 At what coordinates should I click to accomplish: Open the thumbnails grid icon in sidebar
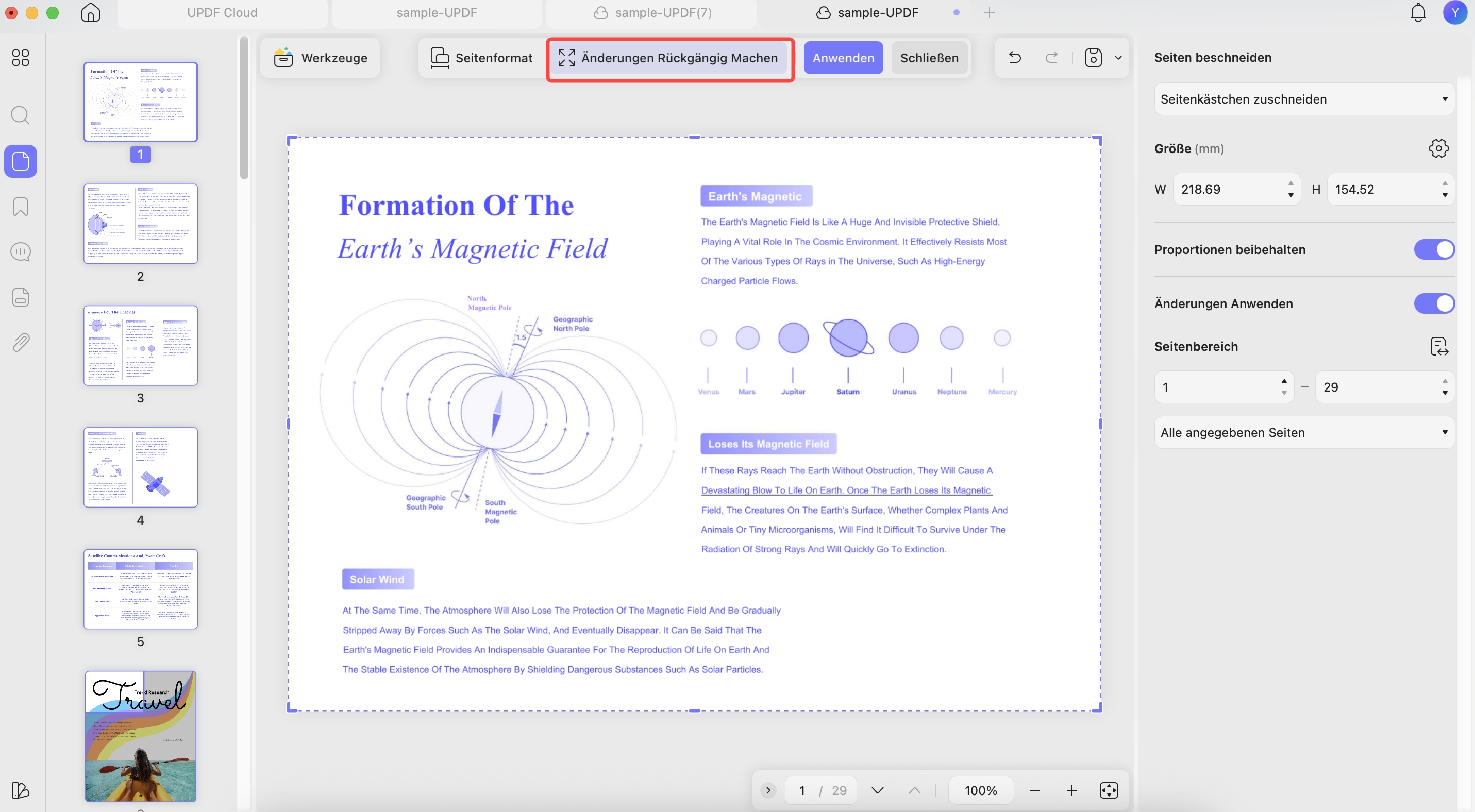click(x=21, y=58)
